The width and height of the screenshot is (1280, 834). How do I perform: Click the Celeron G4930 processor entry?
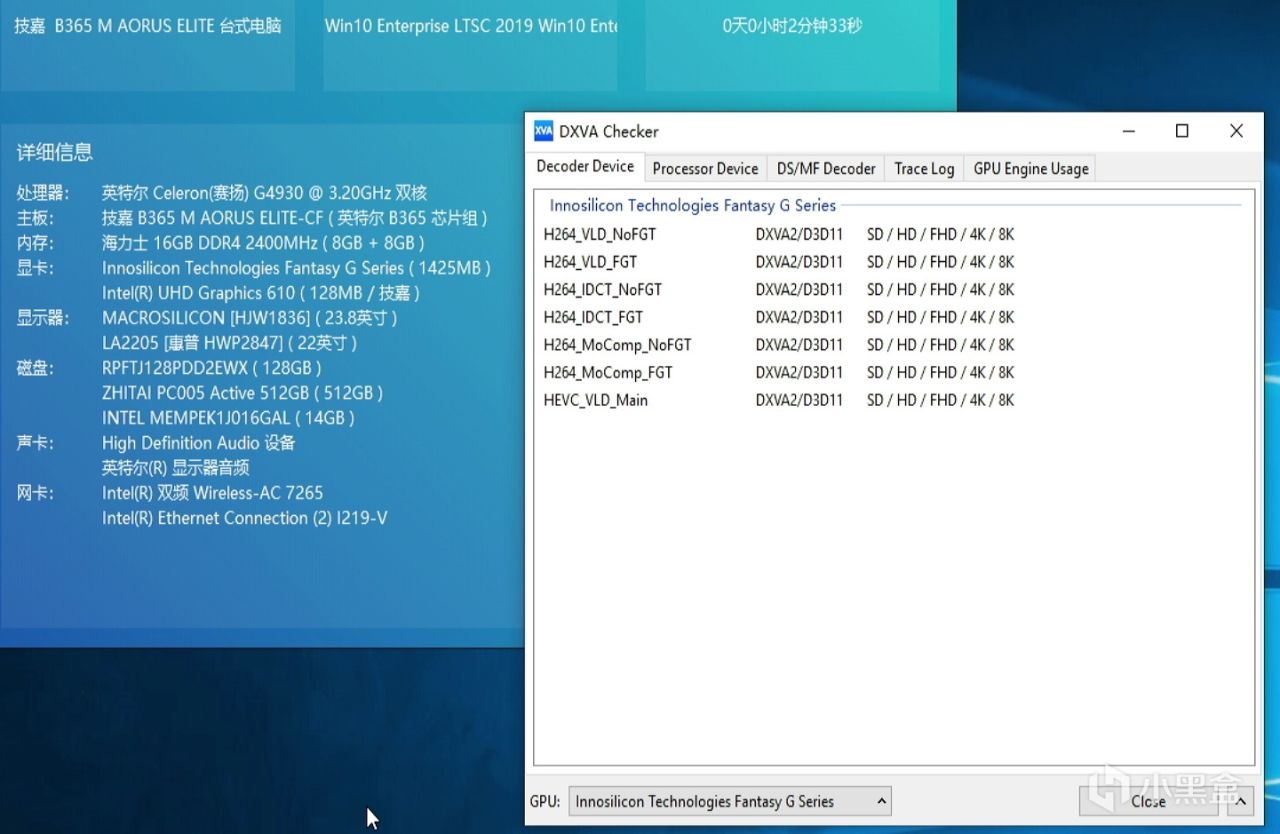264,193
